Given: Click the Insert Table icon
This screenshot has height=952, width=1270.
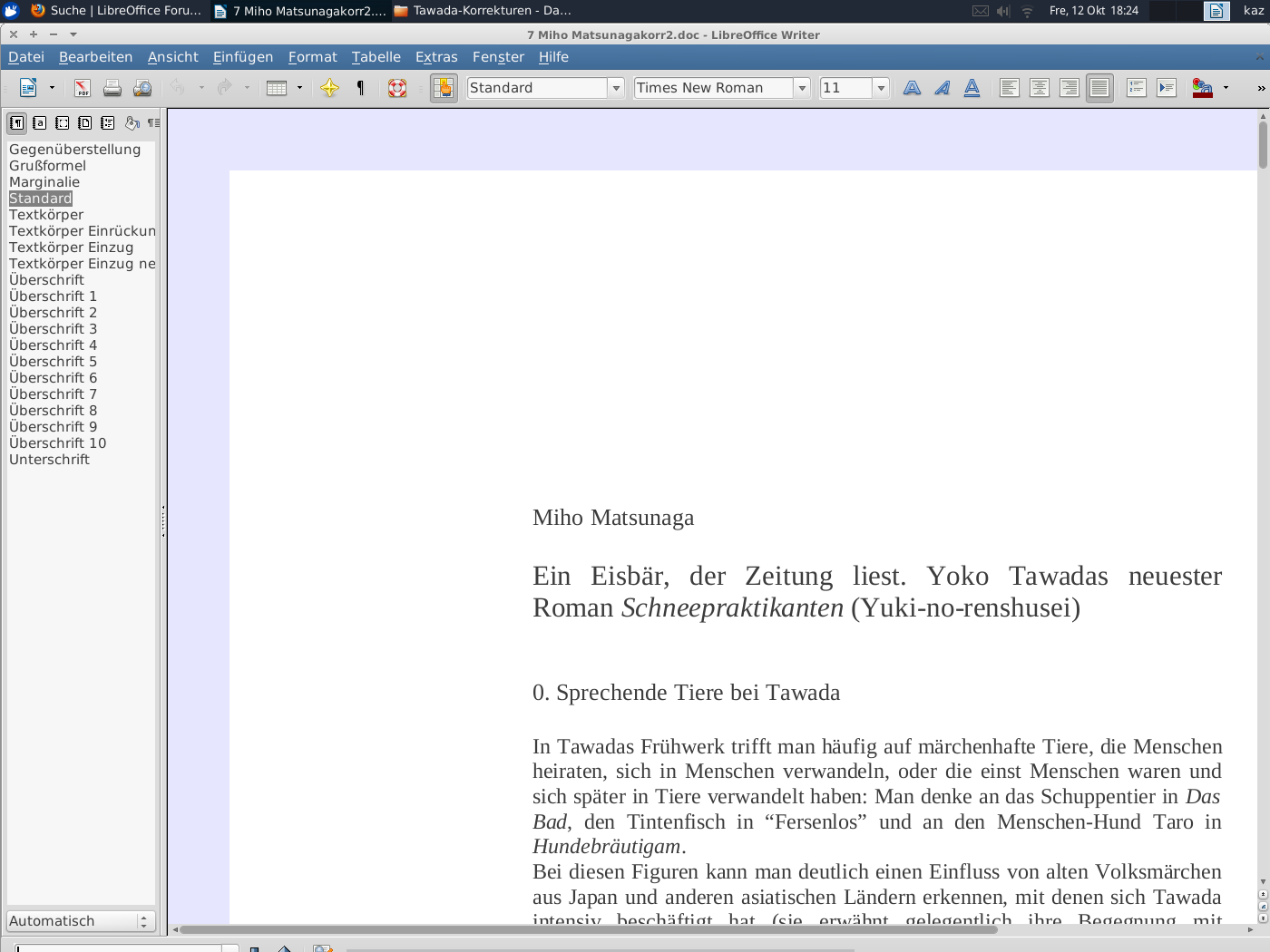Looking at the screenshot, I should click(277, 88).
